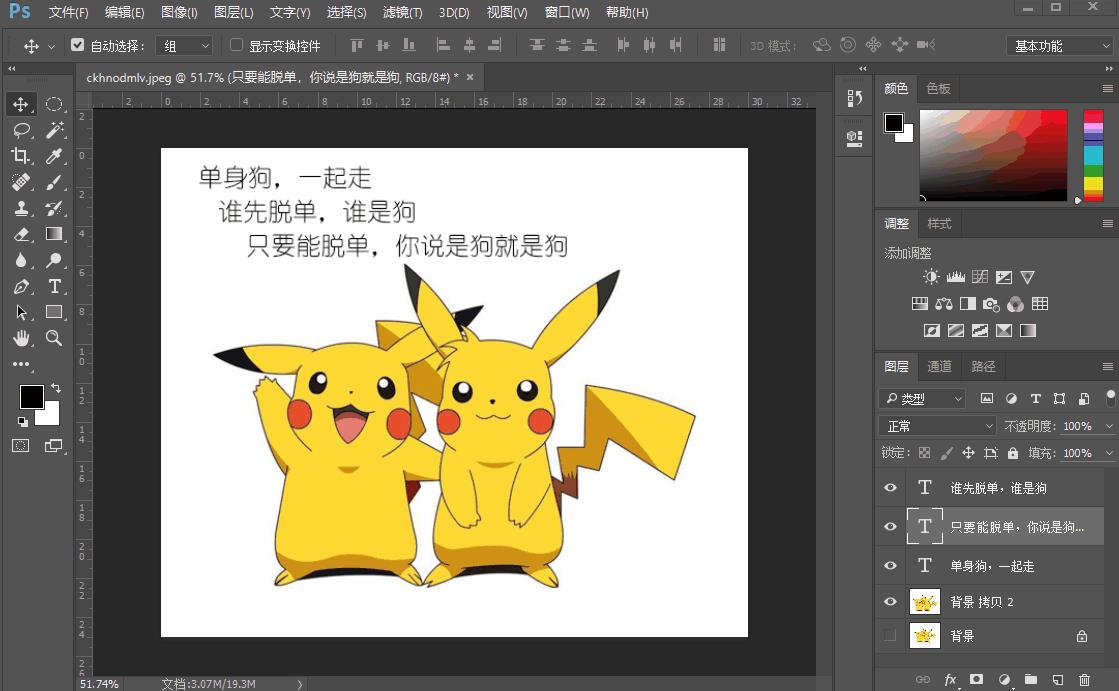
Task: Click the trash icon to delete layer
Action: pyautogui.click(x=1084, y=680)
